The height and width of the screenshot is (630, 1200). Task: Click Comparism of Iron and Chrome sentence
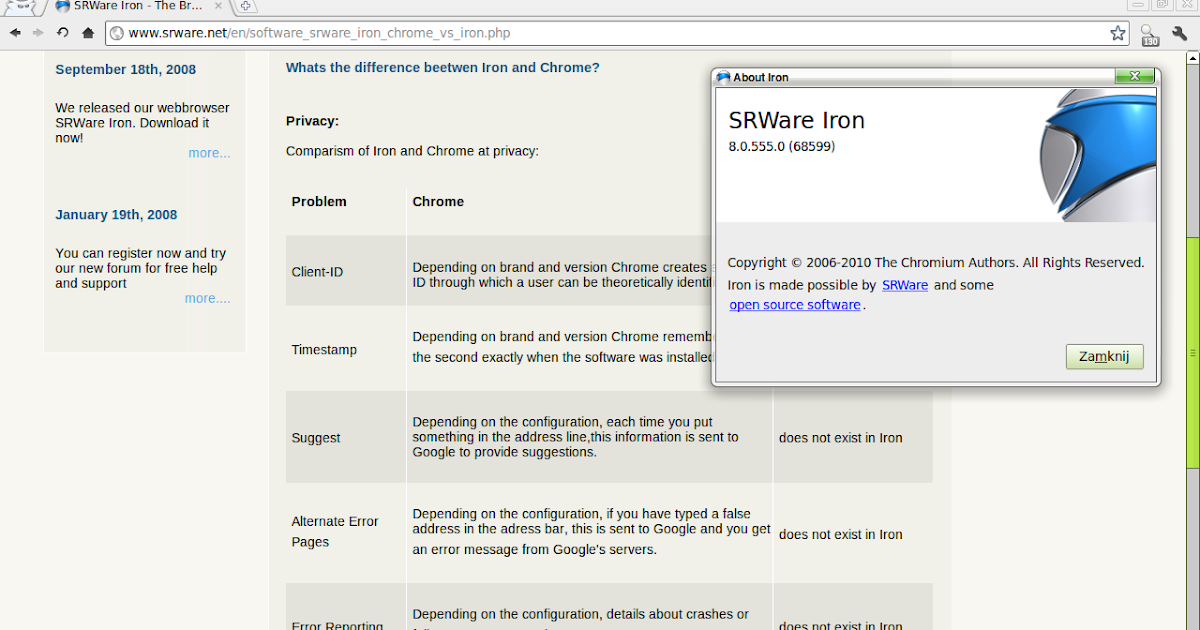(412, 152)
